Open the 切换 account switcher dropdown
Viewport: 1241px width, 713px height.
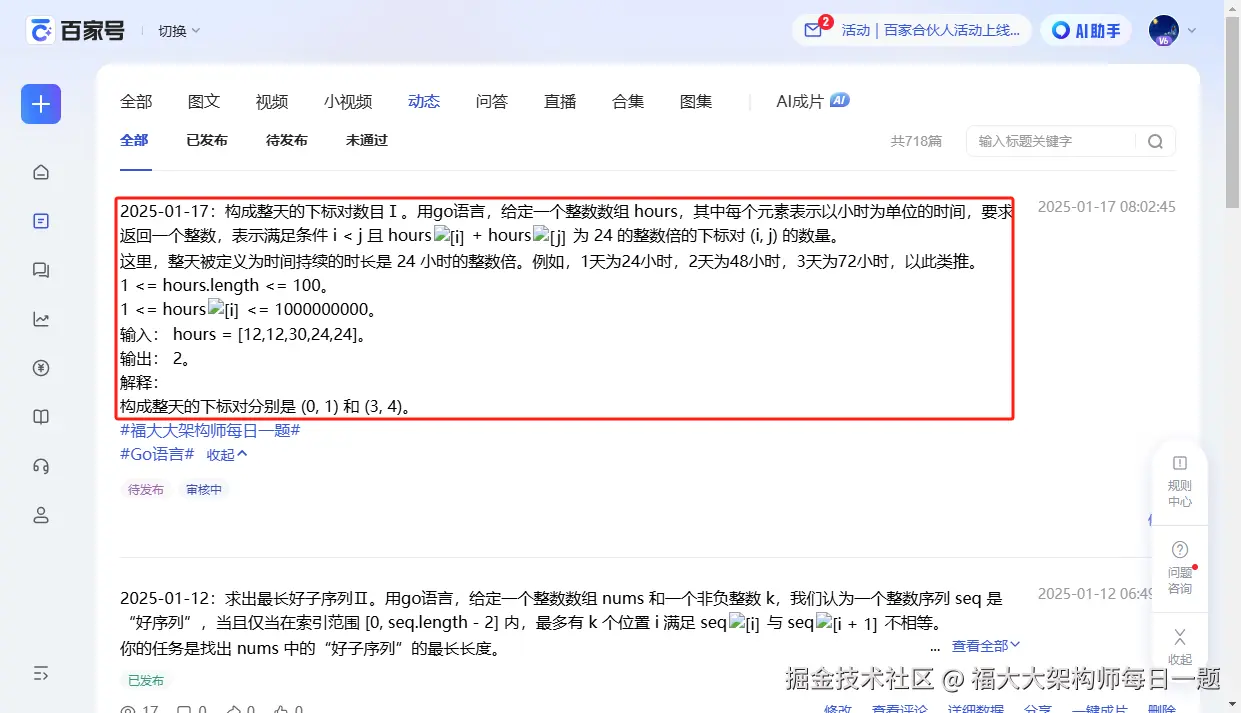177,30
